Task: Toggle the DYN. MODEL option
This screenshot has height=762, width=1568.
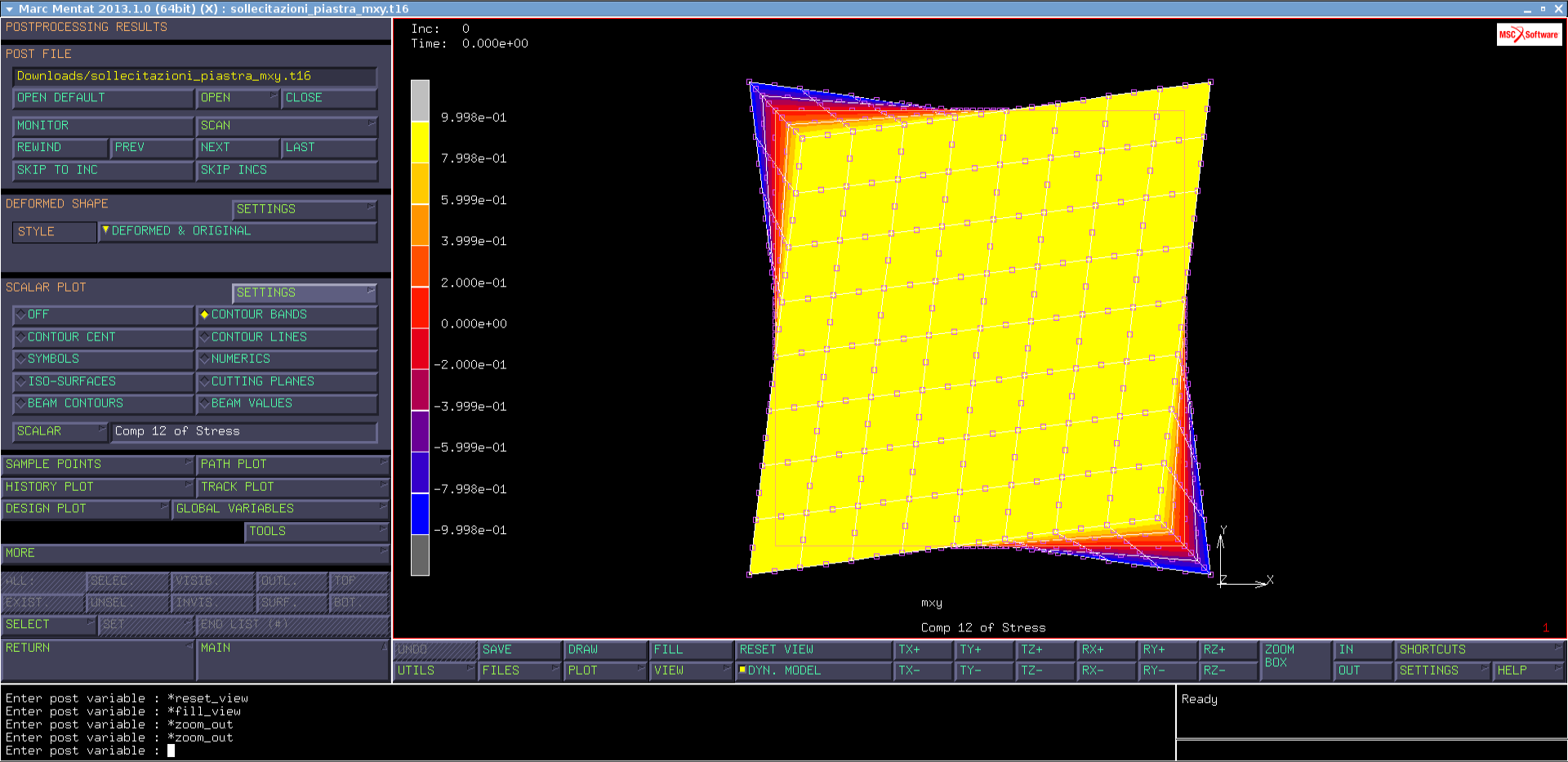Action: click(813, 671)
